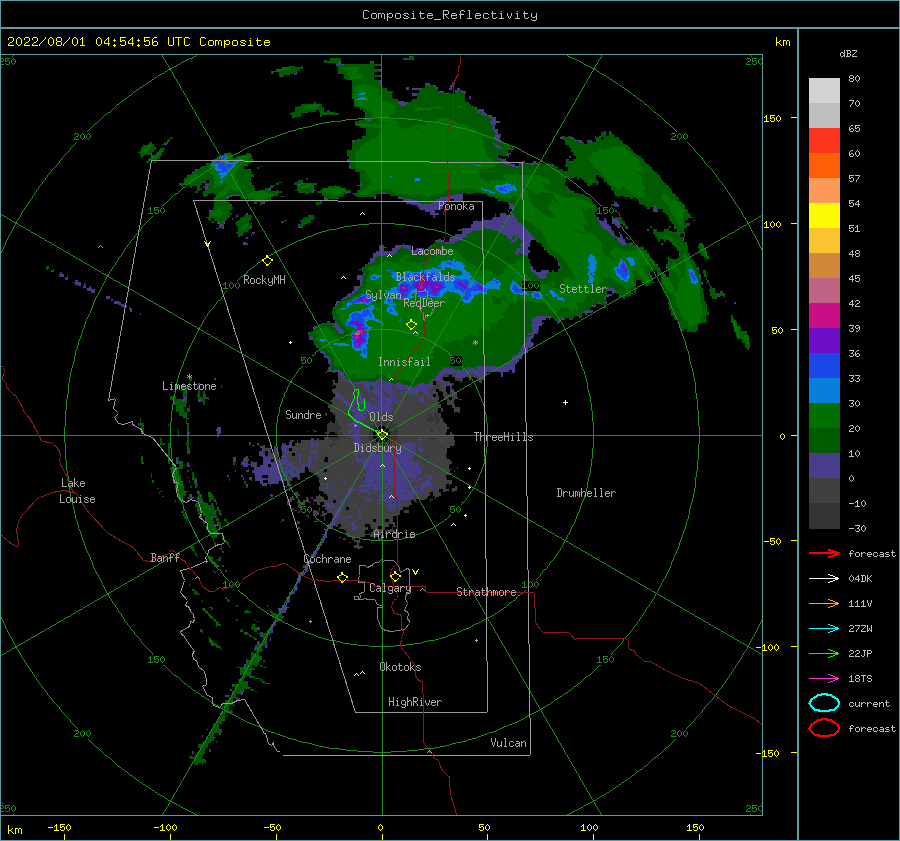The height and width of the screenshot is (841, 900).
Task: Click the cyan current ellipse legend icon
Action: (x=824, y=703)
